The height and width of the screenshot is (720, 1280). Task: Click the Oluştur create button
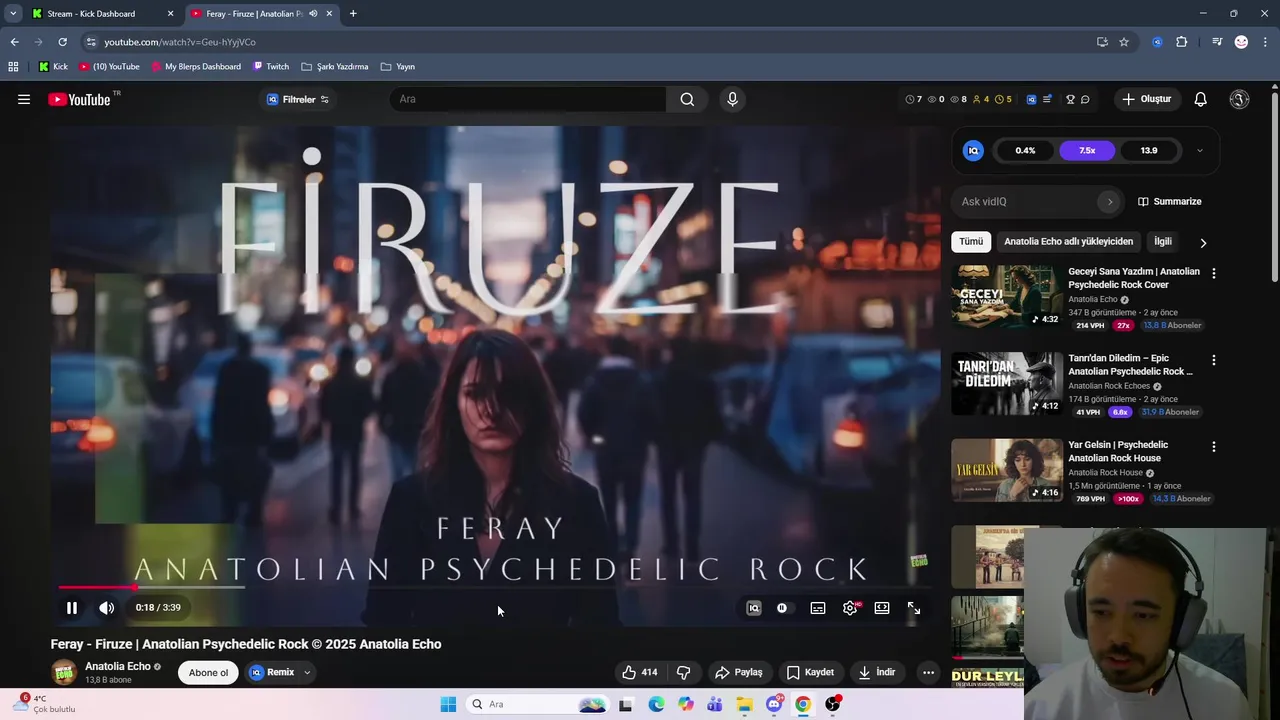(x=1146, y=99)
